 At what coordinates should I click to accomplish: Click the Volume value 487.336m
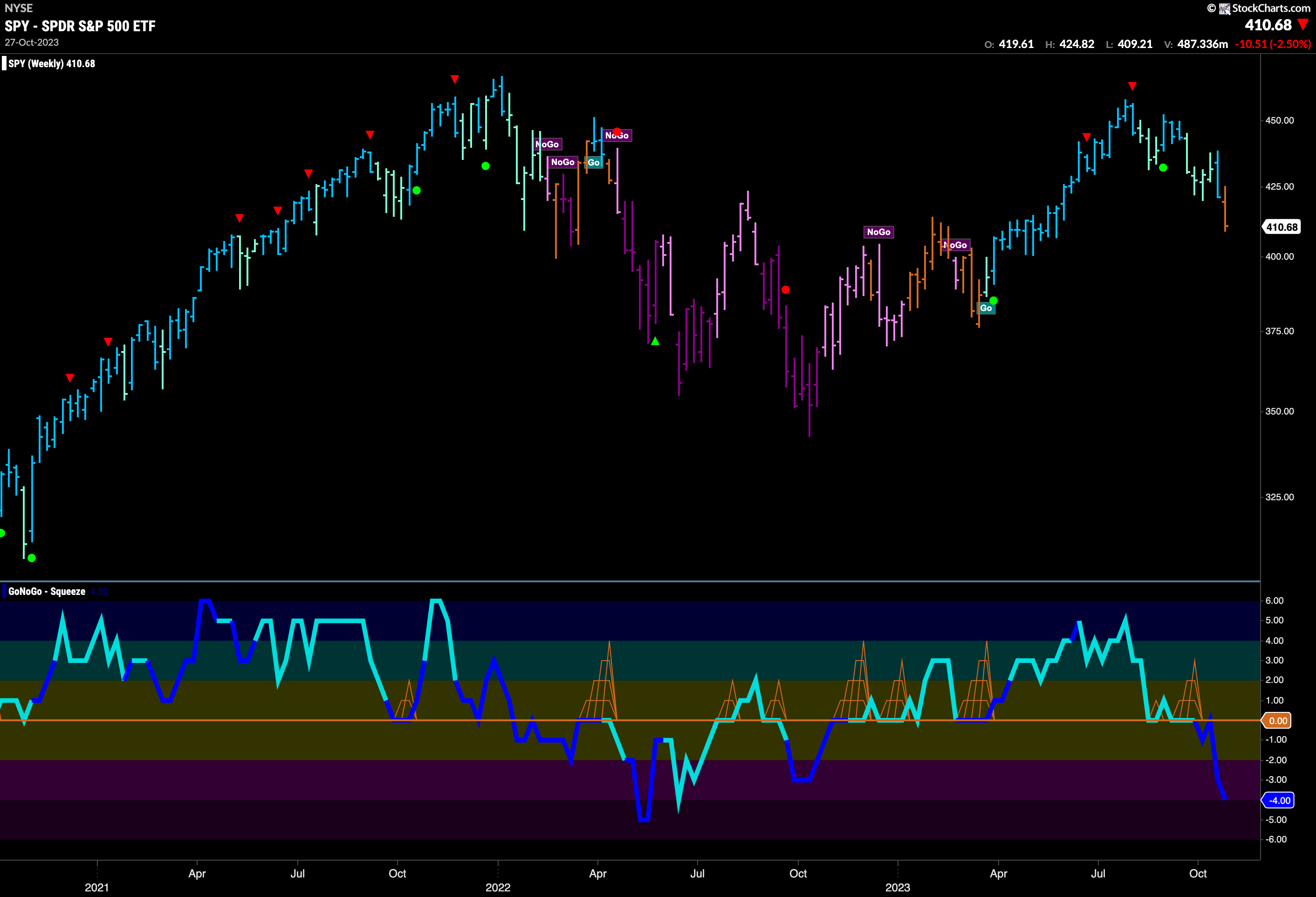click(x=1202, y=44)
